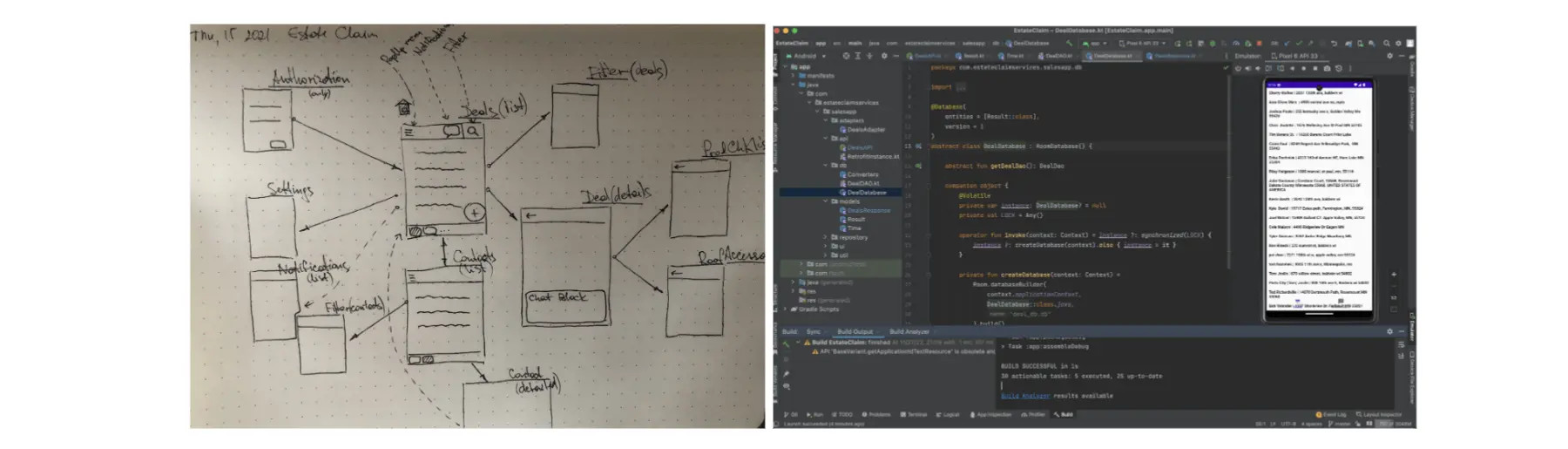Expand the repository package node
1568x449 pixels.
click(x=825, y=237)
